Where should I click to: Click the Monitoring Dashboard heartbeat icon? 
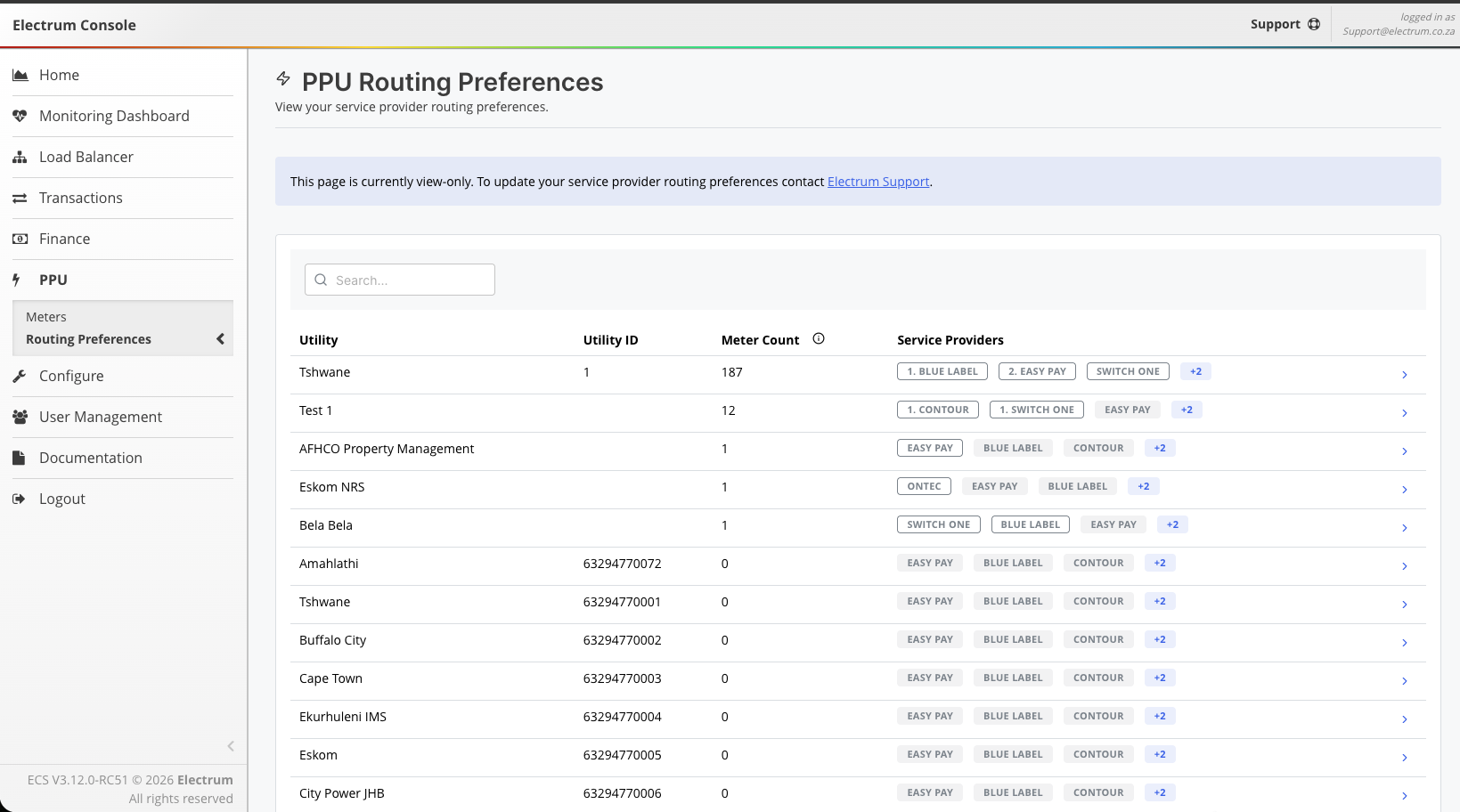pyautogui.click(x=20, y=117)
